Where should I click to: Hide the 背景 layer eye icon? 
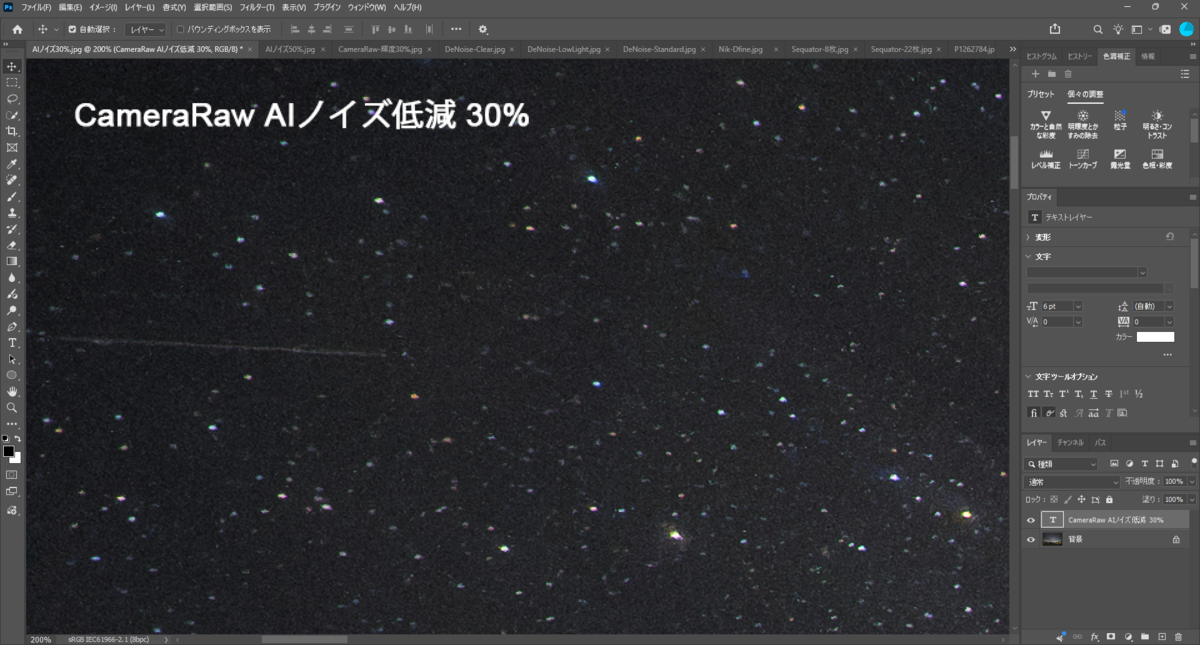[1031, 539]
